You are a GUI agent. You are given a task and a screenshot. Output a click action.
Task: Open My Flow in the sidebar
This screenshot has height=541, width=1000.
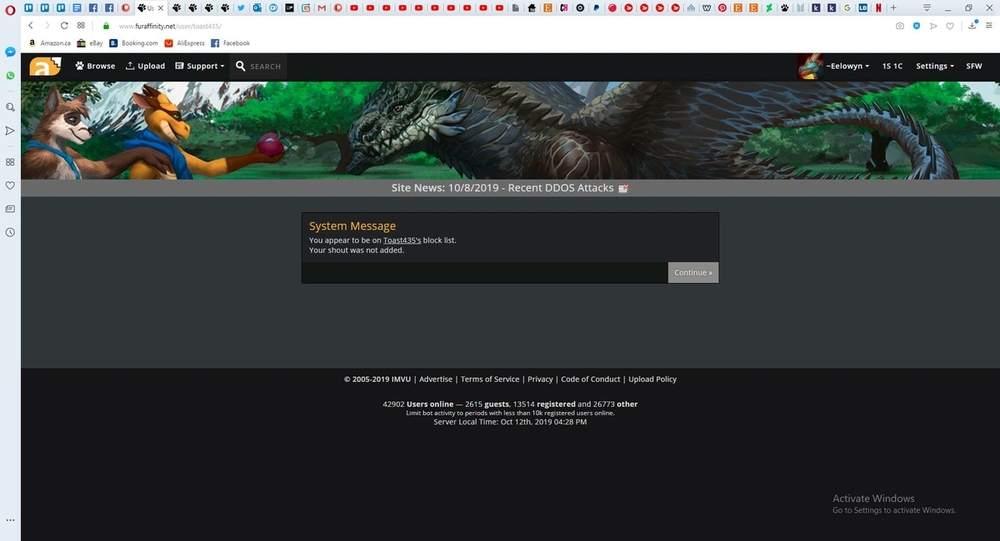tap(10, 131)
